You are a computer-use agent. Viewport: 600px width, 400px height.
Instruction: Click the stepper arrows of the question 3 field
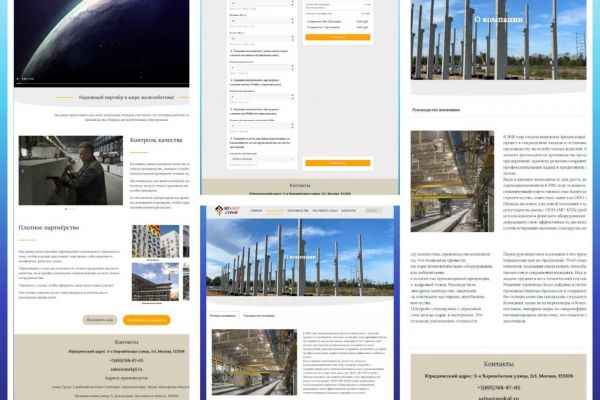tap(293, 67)
